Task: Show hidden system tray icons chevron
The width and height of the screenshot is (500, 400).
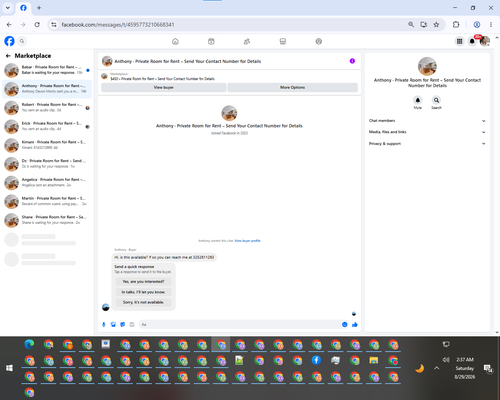Action: [437, 368]
